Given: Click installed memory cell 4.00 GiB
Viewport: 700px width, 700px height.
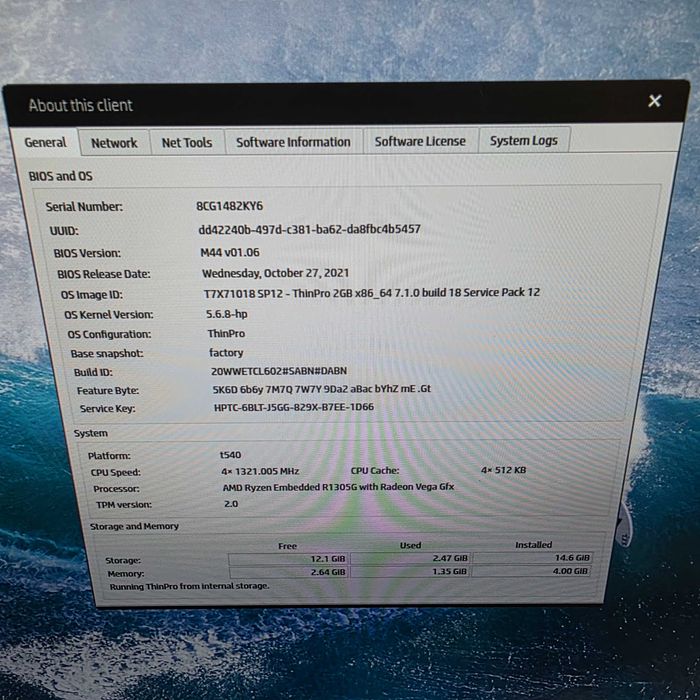Looking at the screenshot, I should (531, 571).
